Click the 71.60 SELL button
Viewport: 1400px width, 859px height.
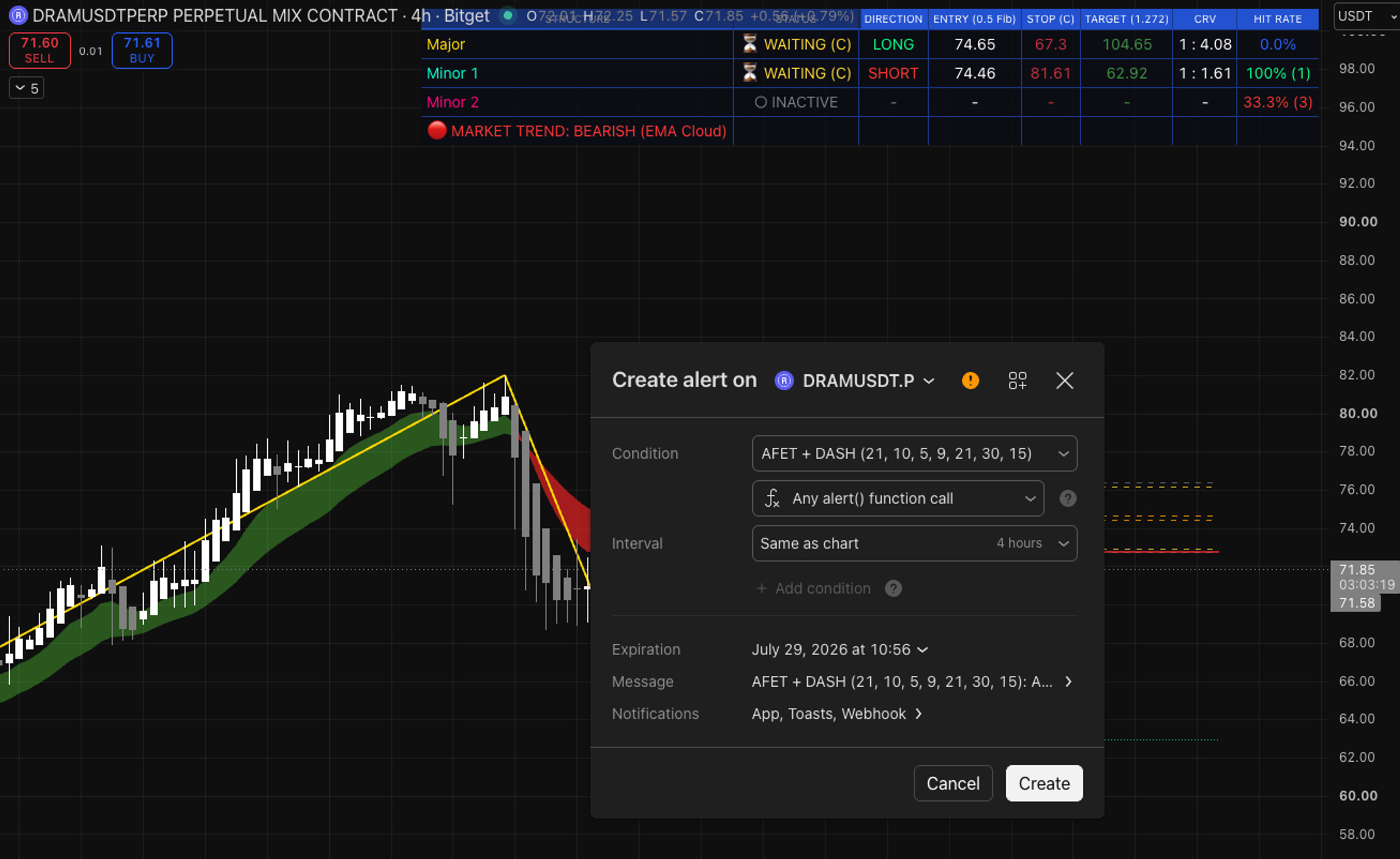(39, 50)
